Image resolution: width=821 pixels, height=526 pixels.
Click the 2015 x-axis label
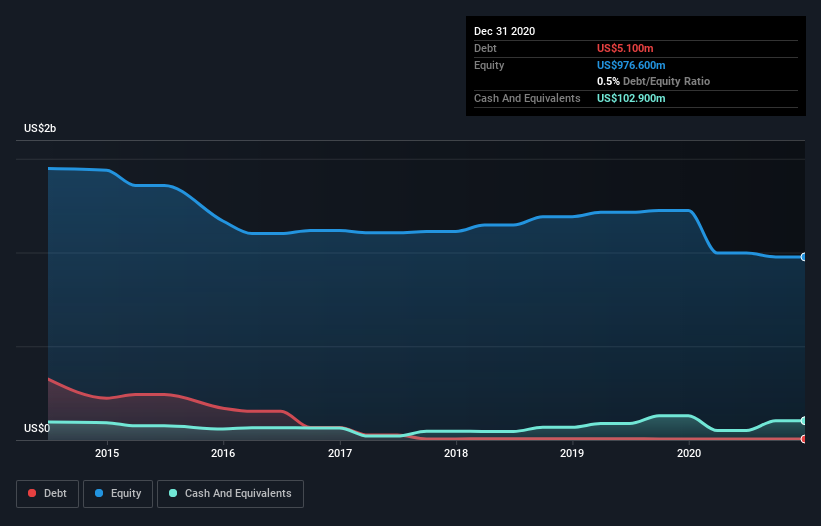[x=107, y=453]
